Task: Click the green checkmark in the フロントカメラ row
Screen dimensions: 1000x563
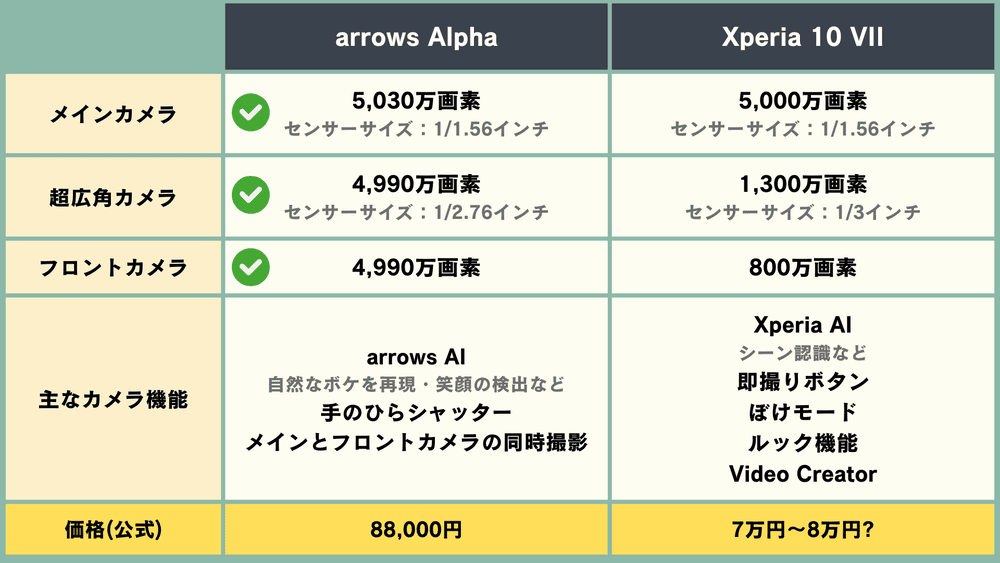Action: [x=250, y=267]
